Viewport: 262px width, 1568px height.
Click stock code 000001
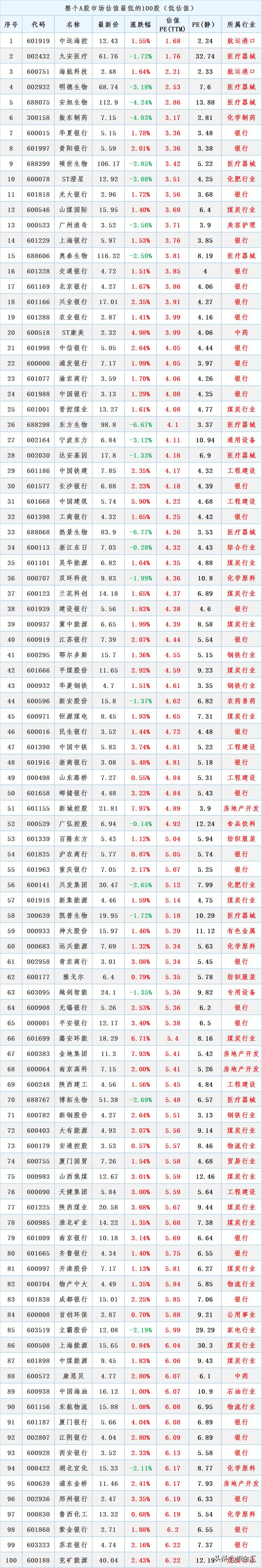coord(38,1023)
